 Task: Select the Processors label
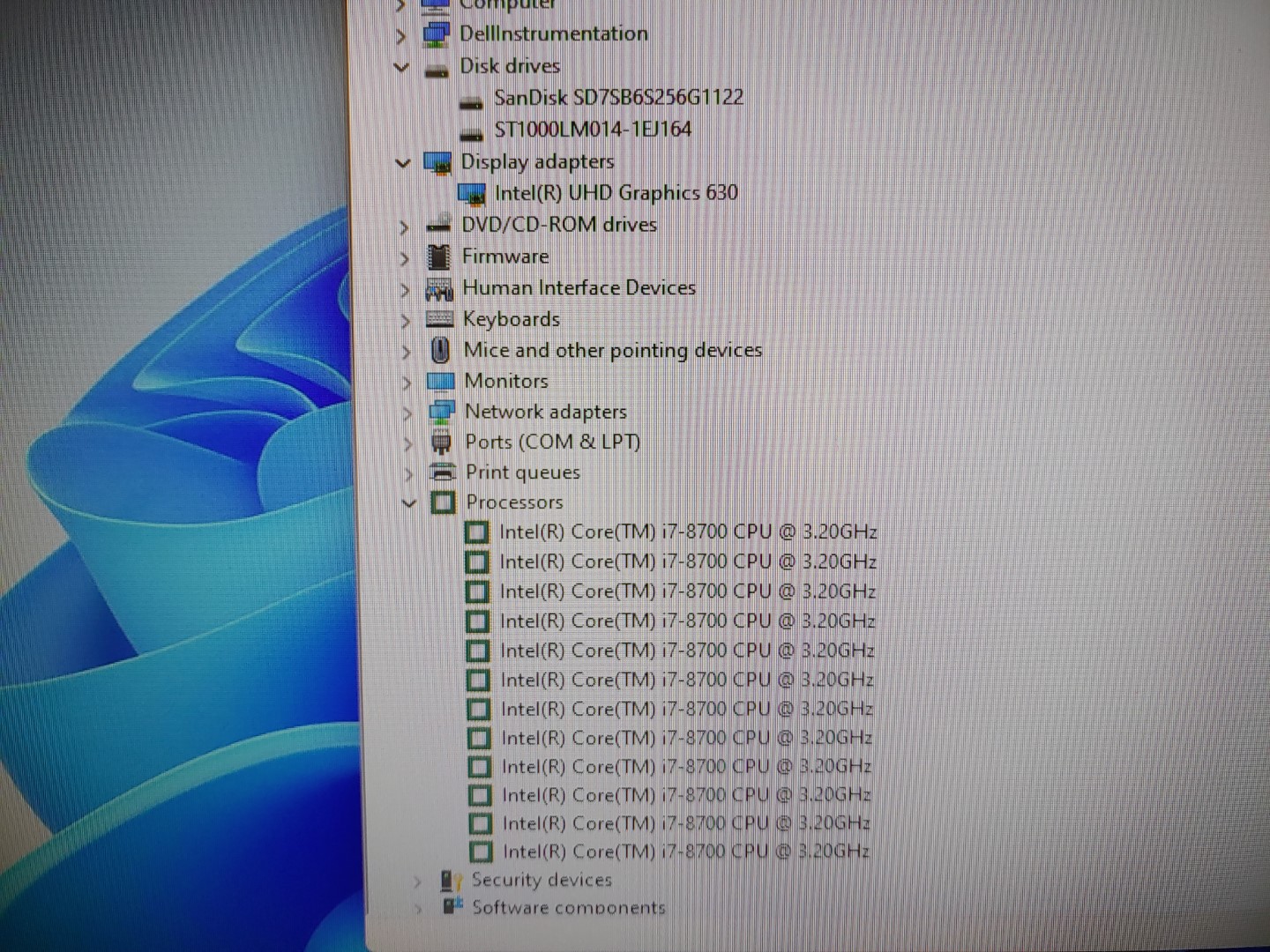tap(514, 502)
